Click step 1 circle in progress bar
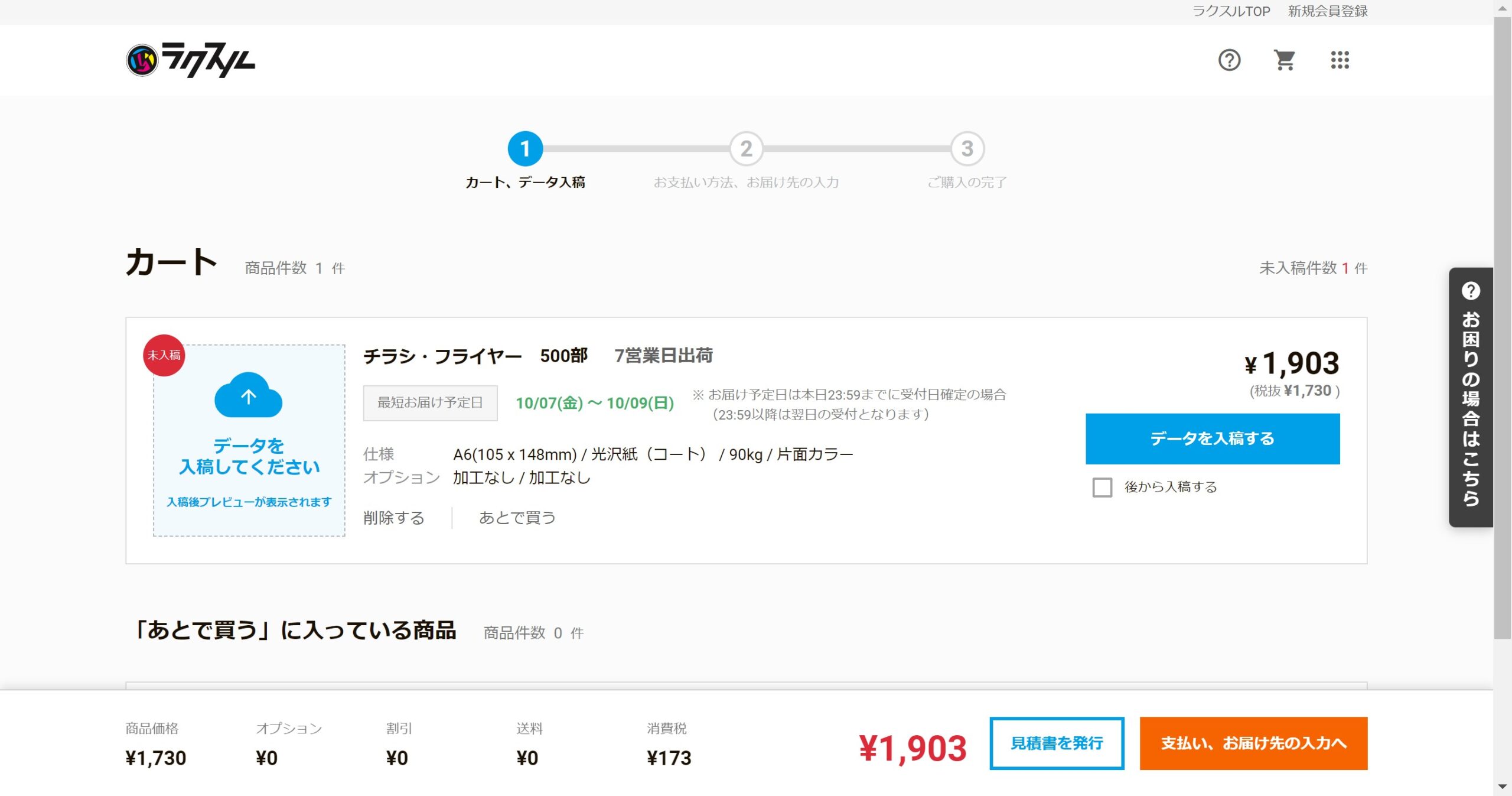 [524, 149]
